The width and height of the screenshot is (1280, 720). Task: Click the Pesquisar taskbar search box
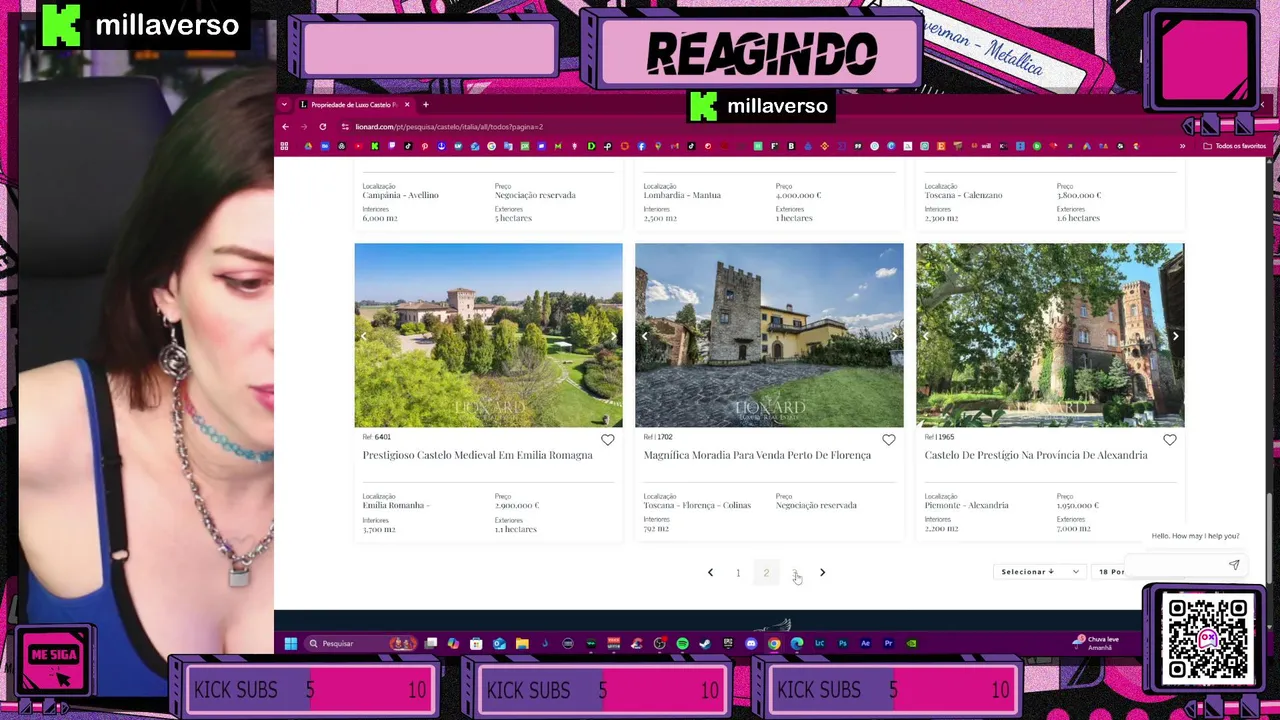[x=360, y=643]
